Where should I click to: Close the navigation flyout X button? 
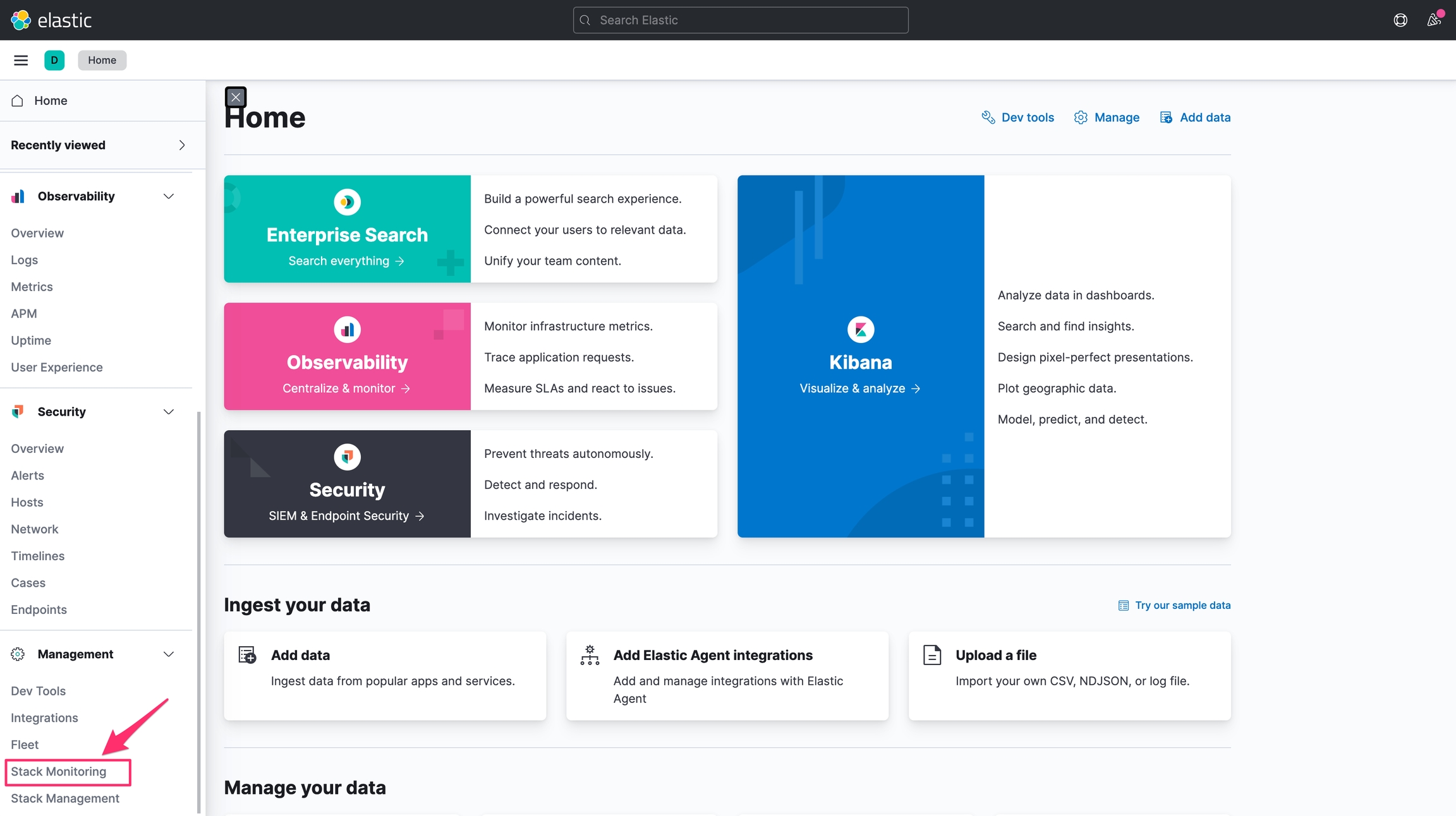coord(236,97)
